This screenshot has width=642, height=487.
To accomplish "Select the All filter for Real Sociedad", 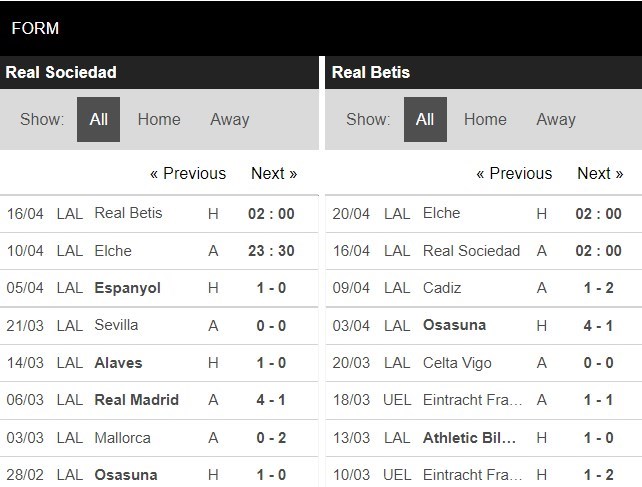I will [x=98, y=119].
